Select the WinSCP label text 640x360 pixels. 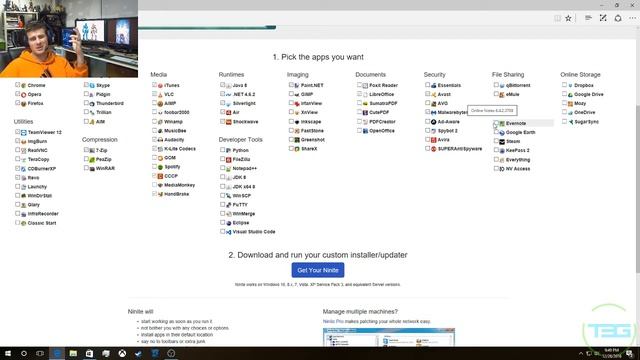(x=242, y=196)
